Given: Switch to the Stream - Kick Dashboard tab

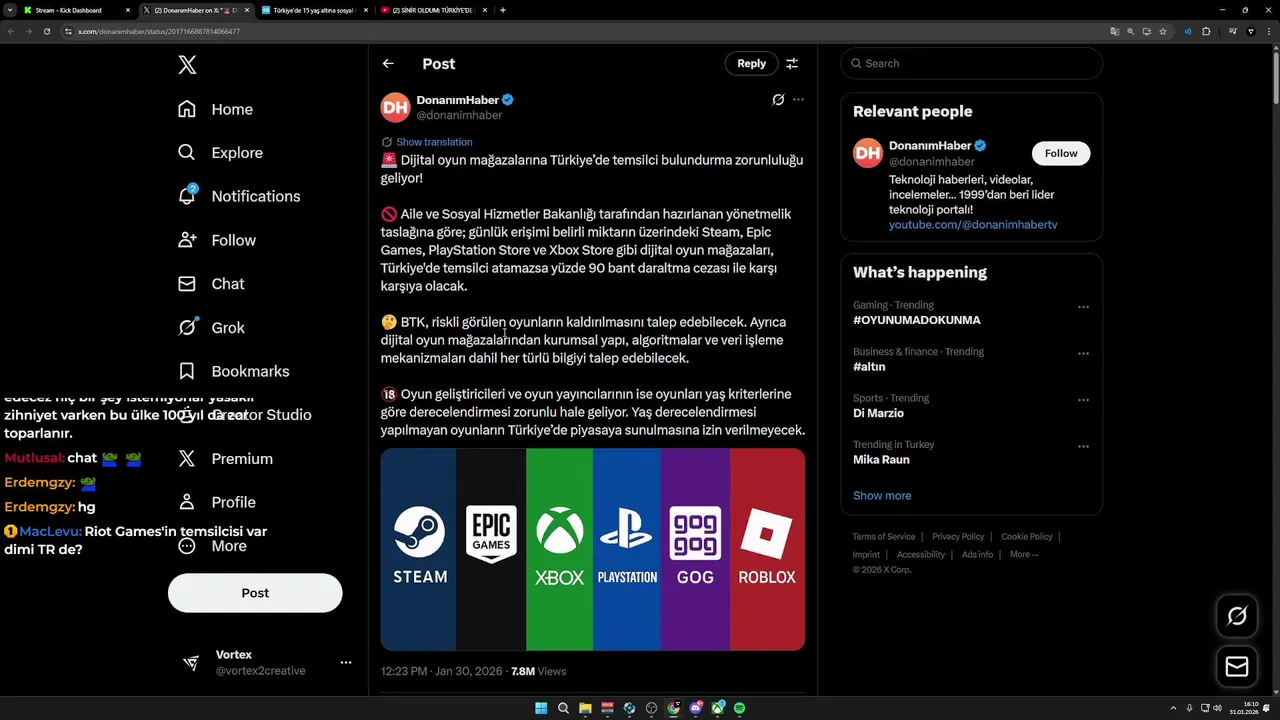Looking at the screenshot, I should (x=77, y=10).
